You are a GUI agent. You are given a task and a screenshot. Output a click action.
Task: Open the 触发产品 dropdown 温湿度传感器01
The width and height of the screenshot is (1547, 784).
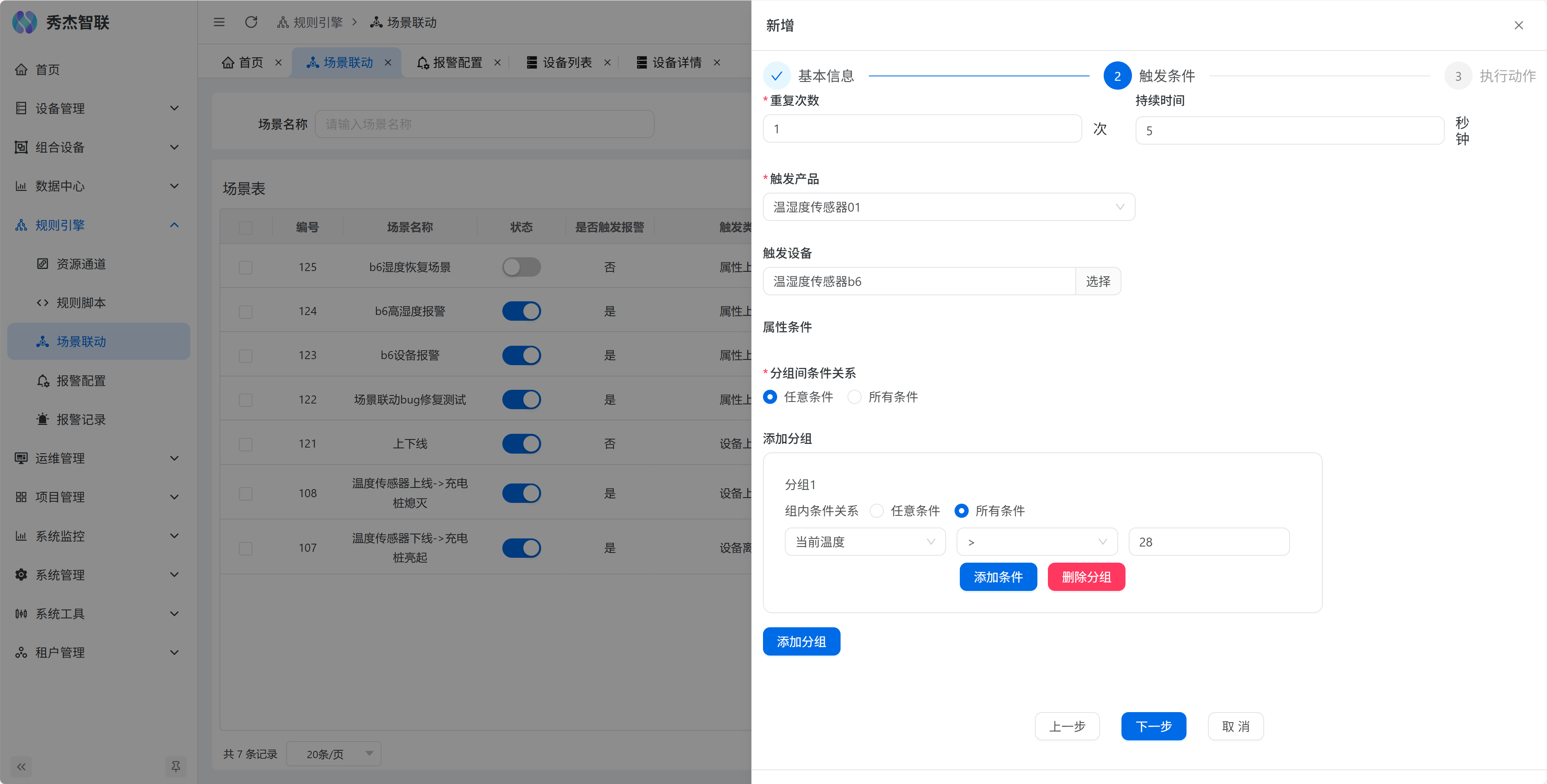click(948, 207)
